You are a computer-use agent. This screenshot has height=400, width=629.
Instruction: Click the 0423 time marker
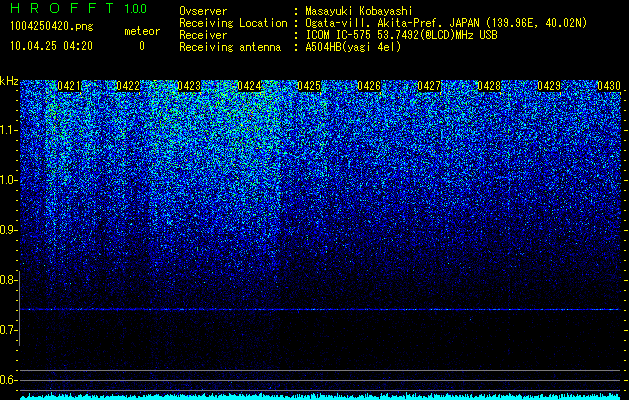tap(189, 86)
